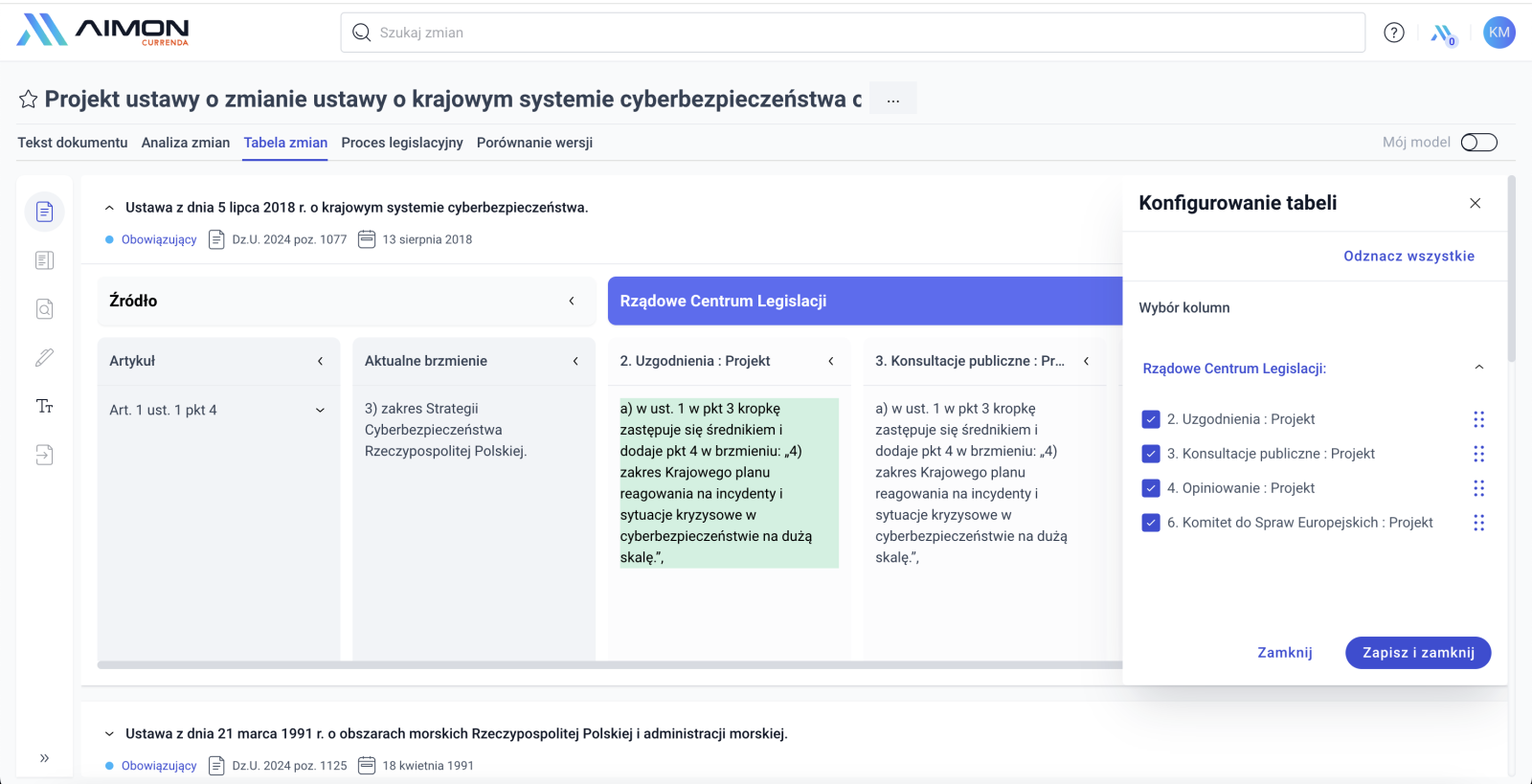Collapse the Ustawa z dnia 5 lipca 2018 section
This screenshot has width=1532, height=784.
tap(109, 208)
